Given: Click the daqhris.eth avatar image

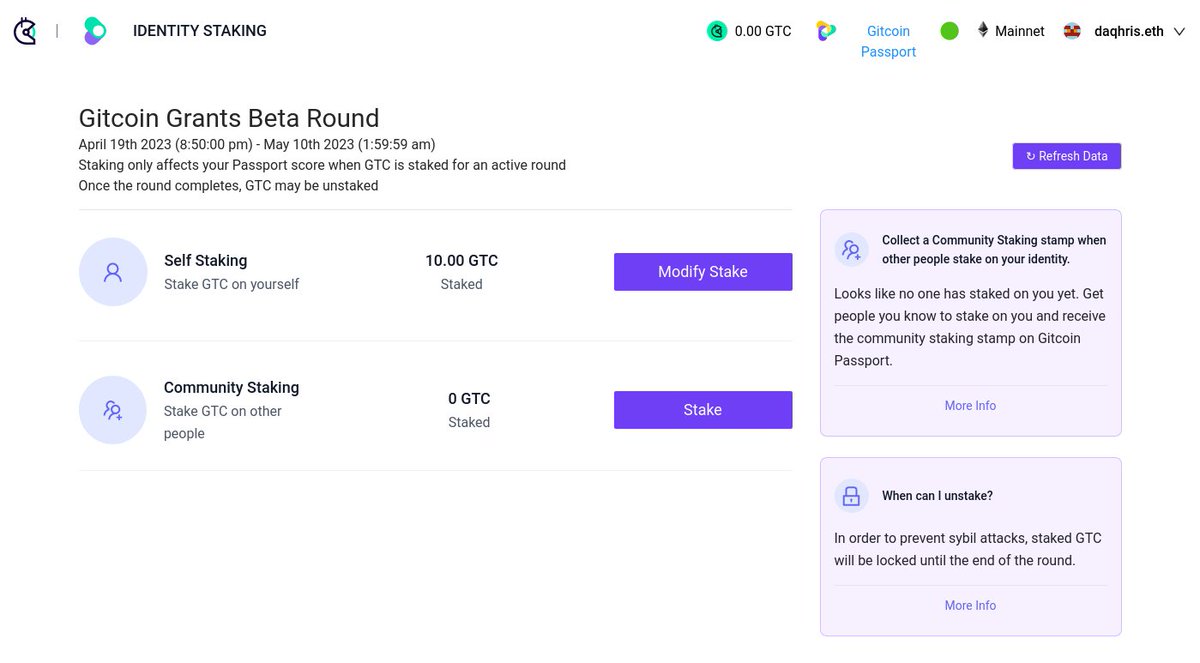Looking at the screenshot, I should point(1072,31).
